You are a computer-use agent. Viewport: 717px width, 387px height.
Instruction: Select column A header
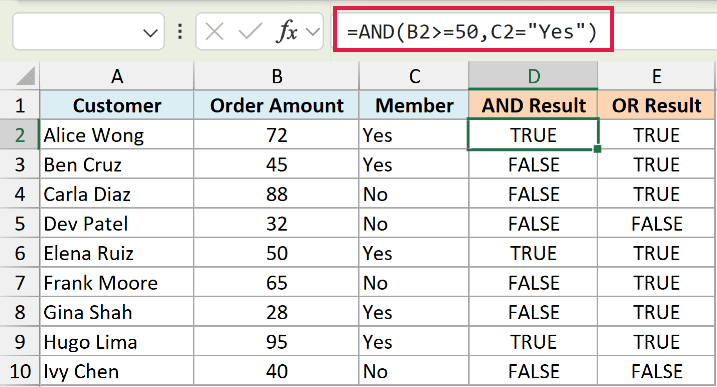coord(117,76)
